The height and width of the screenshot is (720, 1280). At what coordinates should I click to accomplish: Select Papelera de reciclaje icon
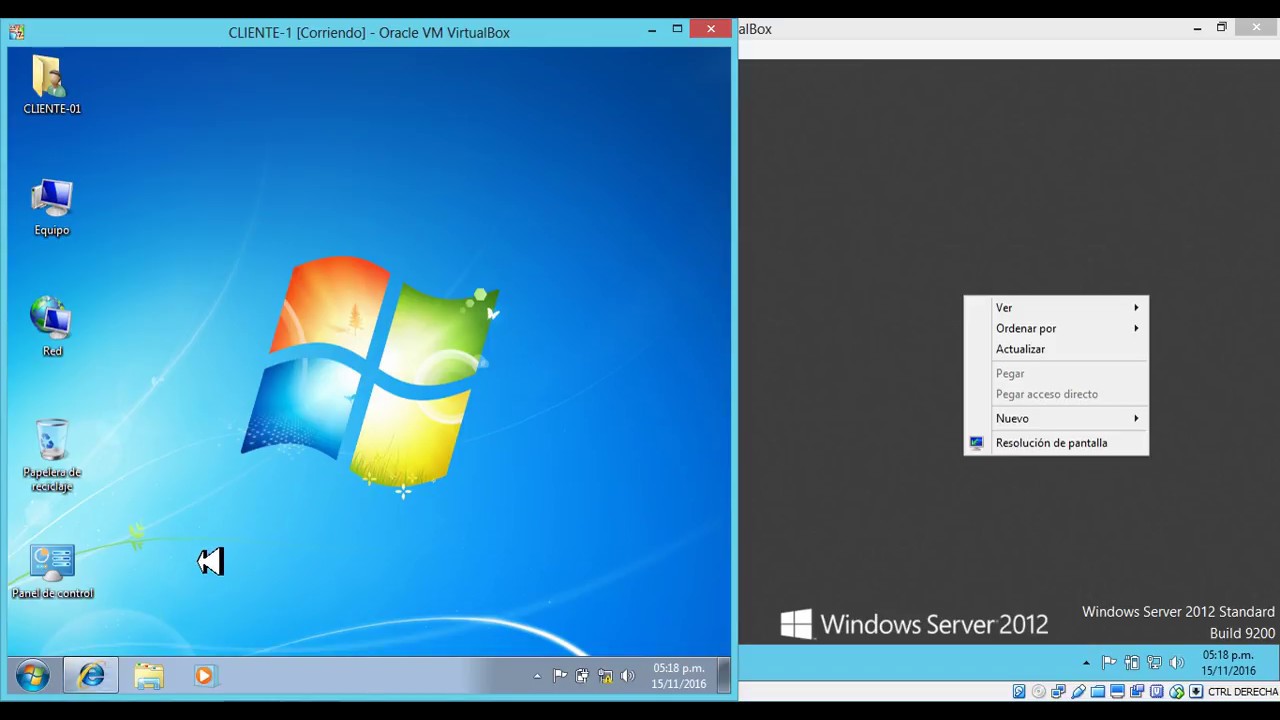[51, 456]
